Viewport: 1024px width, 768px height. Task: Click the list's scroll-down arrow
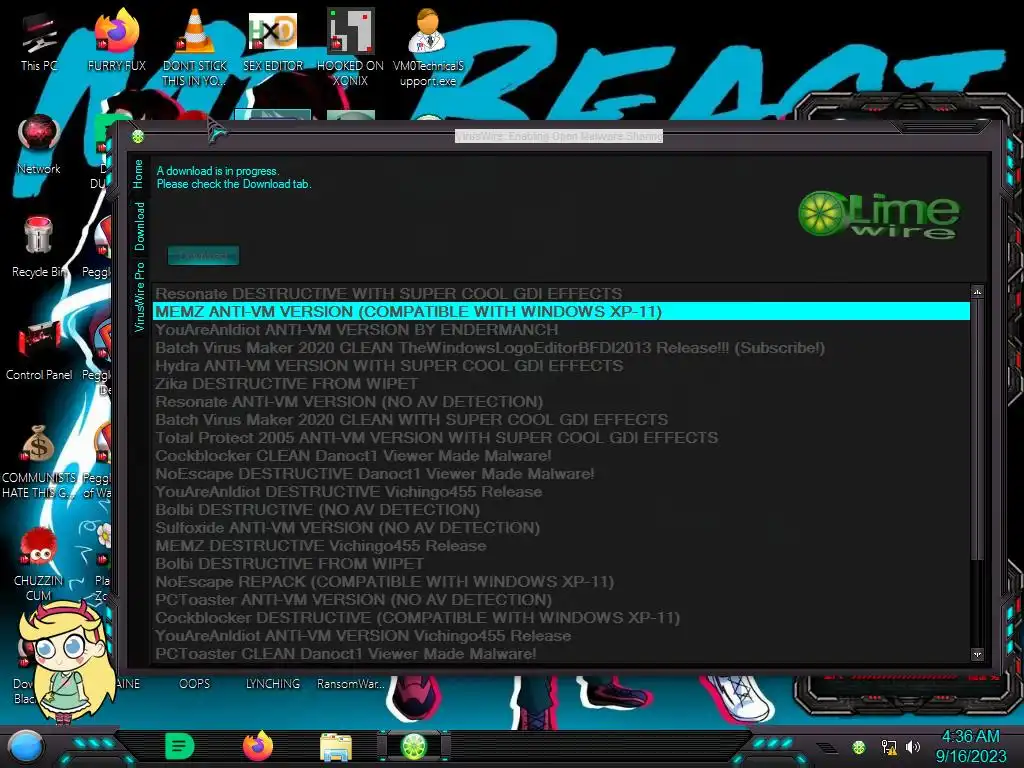click(977, 654)
